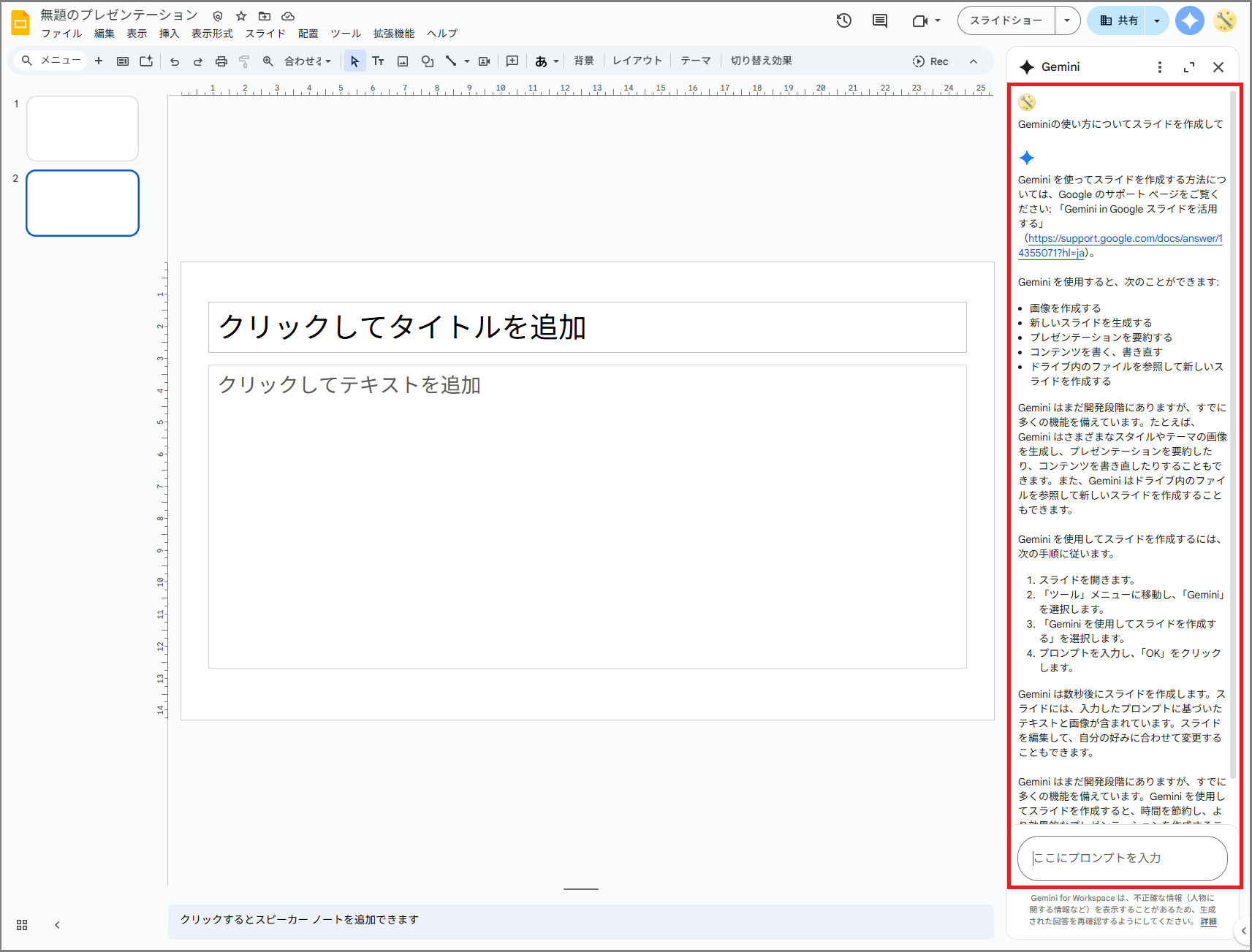Select slide 1 thumbnail
This screenshot has width=1252, height=952.
[x=83, y=129]
